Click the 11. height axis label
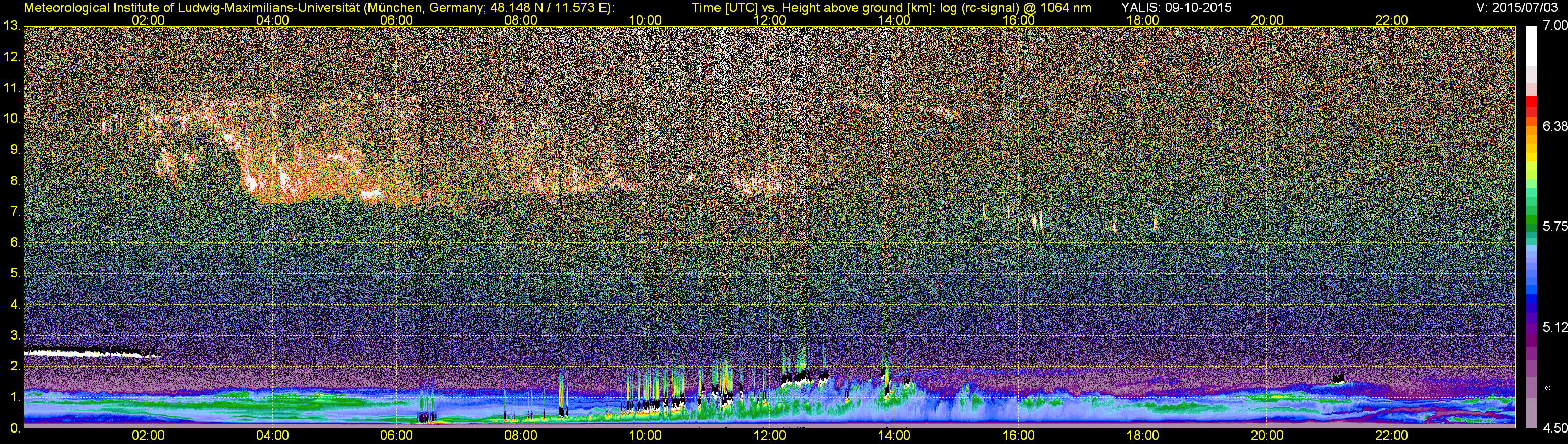 click(12, 88)
